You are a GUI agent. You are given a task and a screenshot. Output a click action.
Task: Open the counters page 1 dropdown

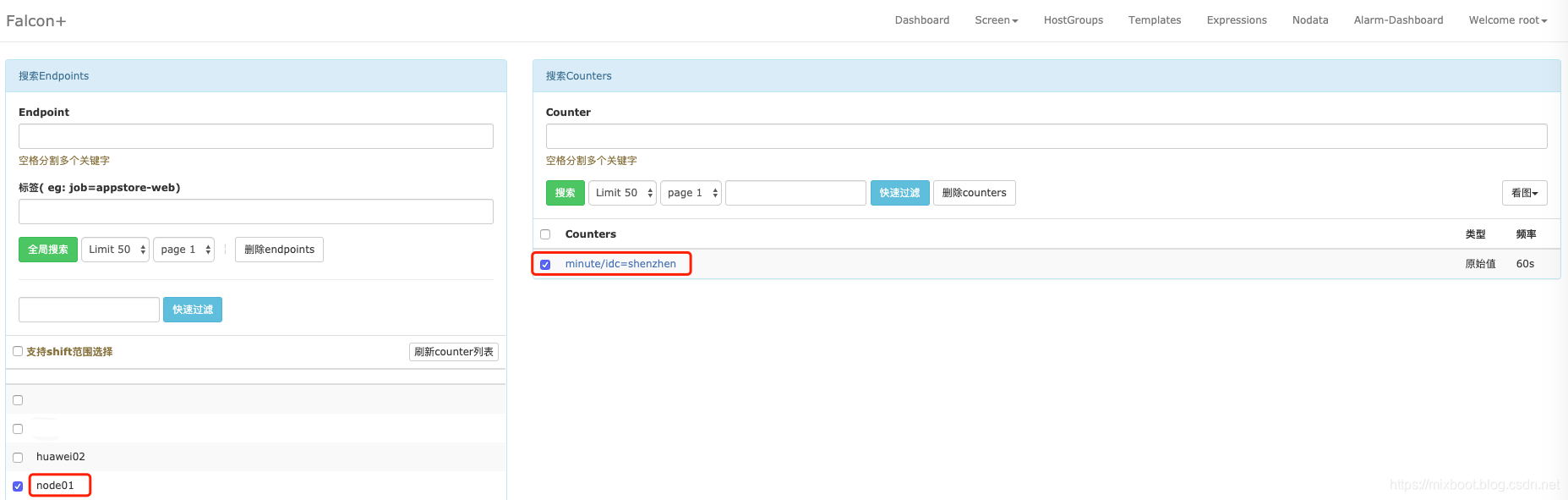[x=691, y=193]
